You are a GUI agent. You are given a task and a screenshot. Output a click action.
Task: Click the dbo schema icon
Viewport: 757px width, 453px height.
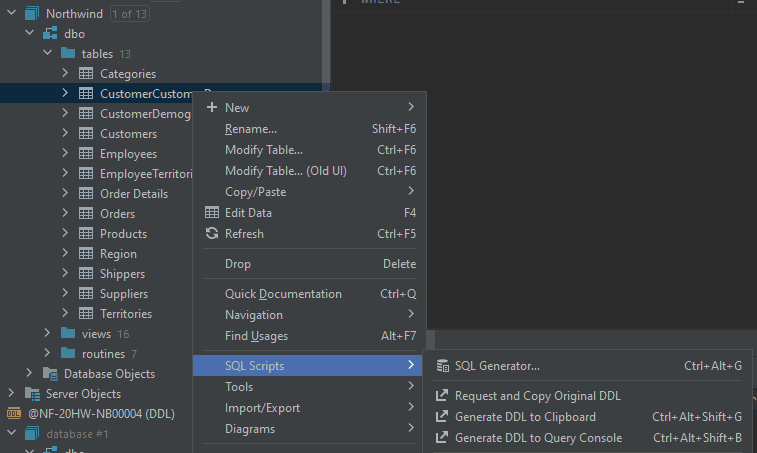pyautogui.click(x=49, y=34)
